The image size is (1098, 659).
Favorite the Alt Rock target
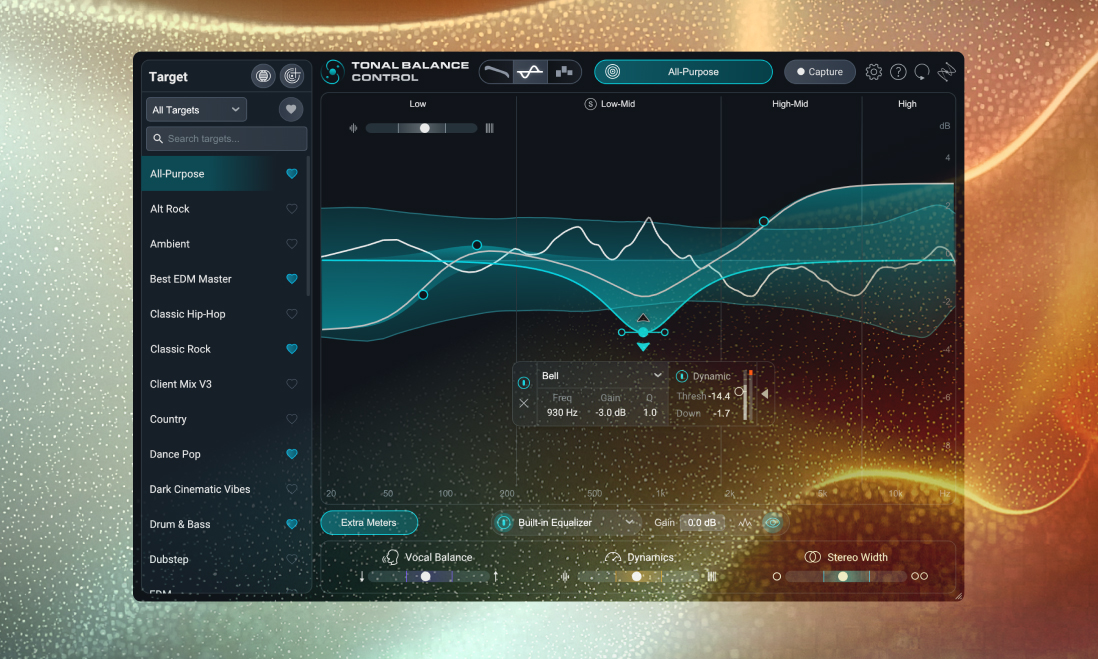tap(291, 208)
